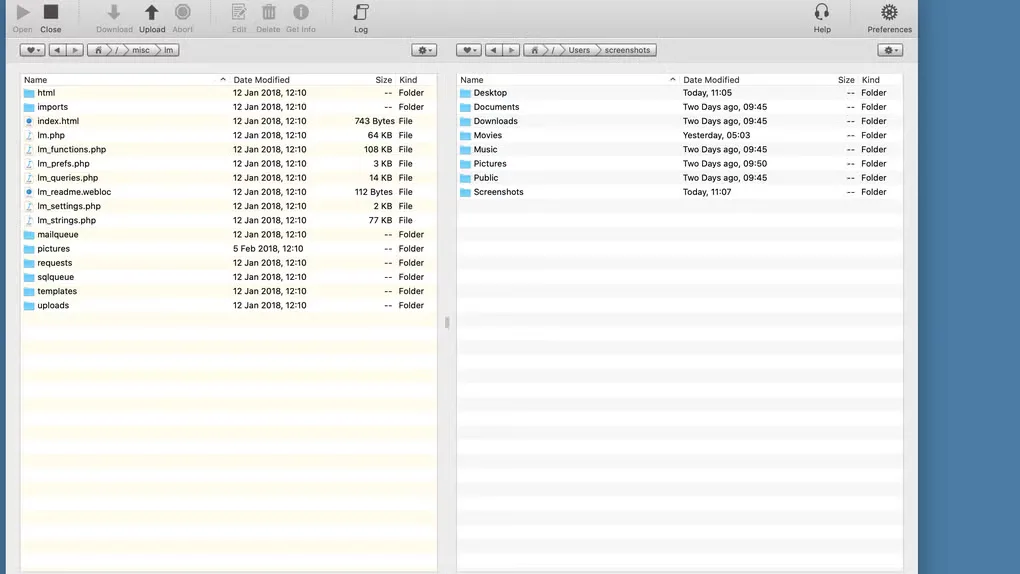The image size is (1020, 574).
Task: Click the Get Info toolbar icon
Action: [301, 12]
